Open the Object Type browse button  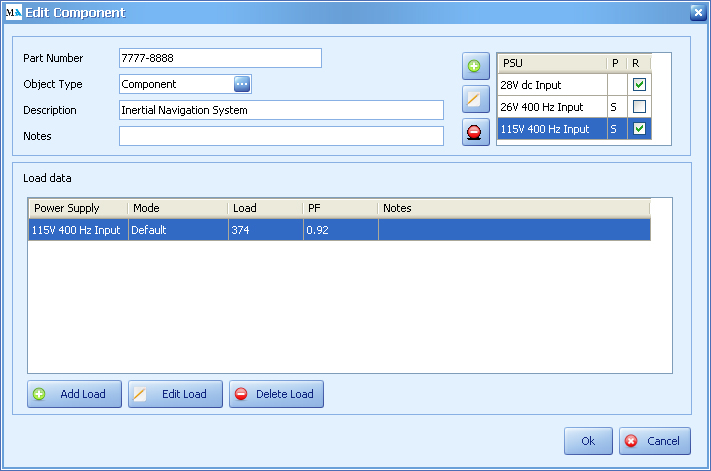pyautogui.click(x=242, y=84)
